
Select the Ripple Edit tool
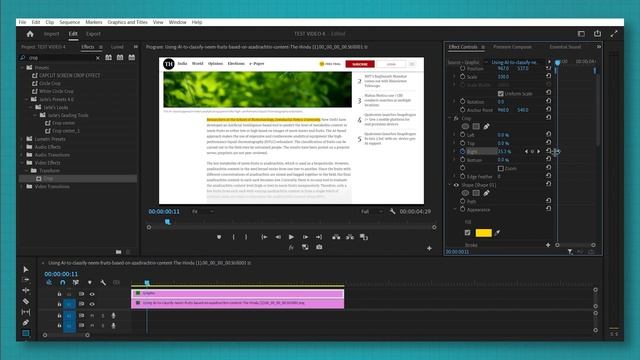(x=26, y=290)
